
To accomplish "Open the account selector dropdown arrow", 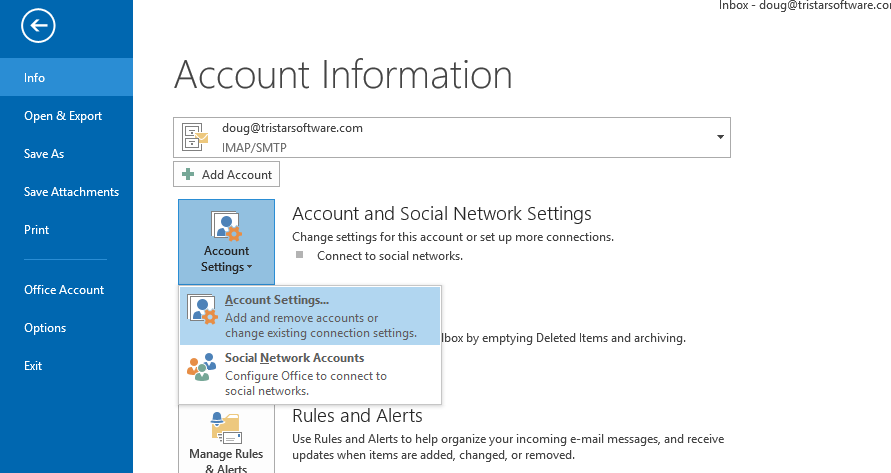I will tap(720, 137).
